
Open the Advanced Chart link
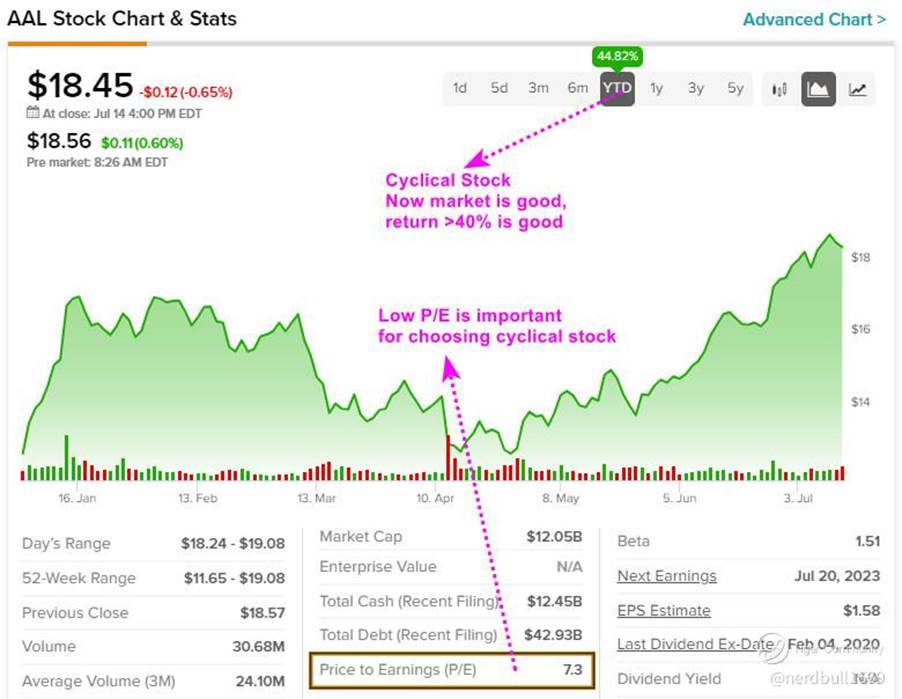pyautogui.click(x=814, y=19)
